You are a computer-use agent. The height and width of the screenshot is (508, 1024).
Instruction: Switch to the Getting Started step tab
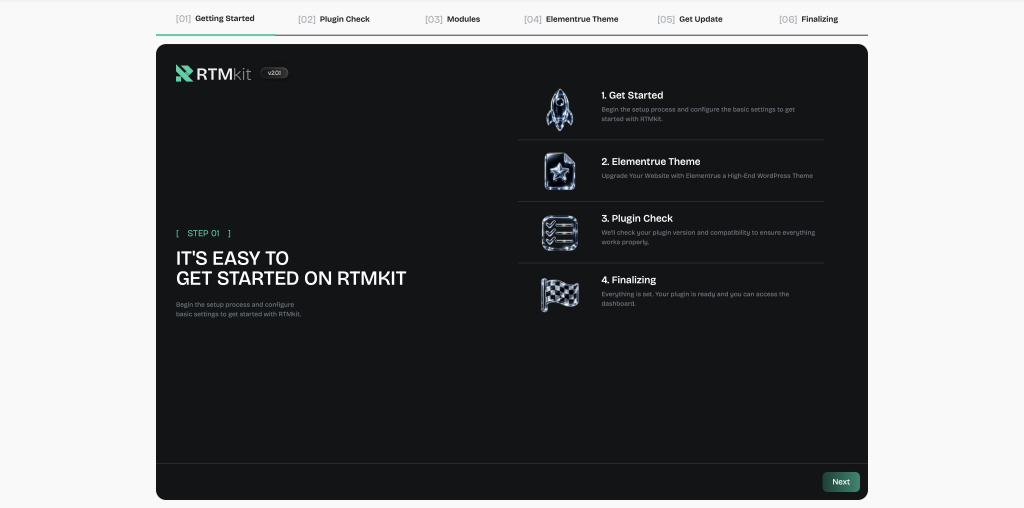(x=215, y=19)
